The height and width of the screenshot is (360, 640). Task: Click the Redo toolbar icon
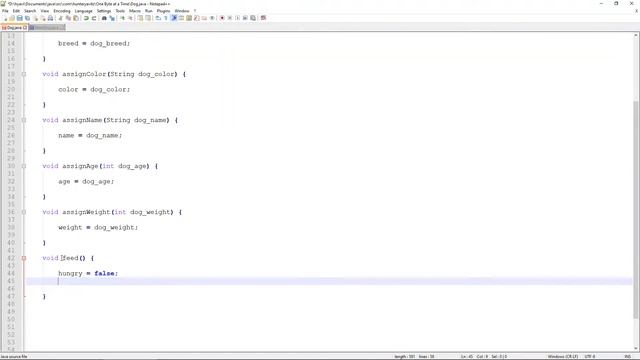[x=93, y=18]
